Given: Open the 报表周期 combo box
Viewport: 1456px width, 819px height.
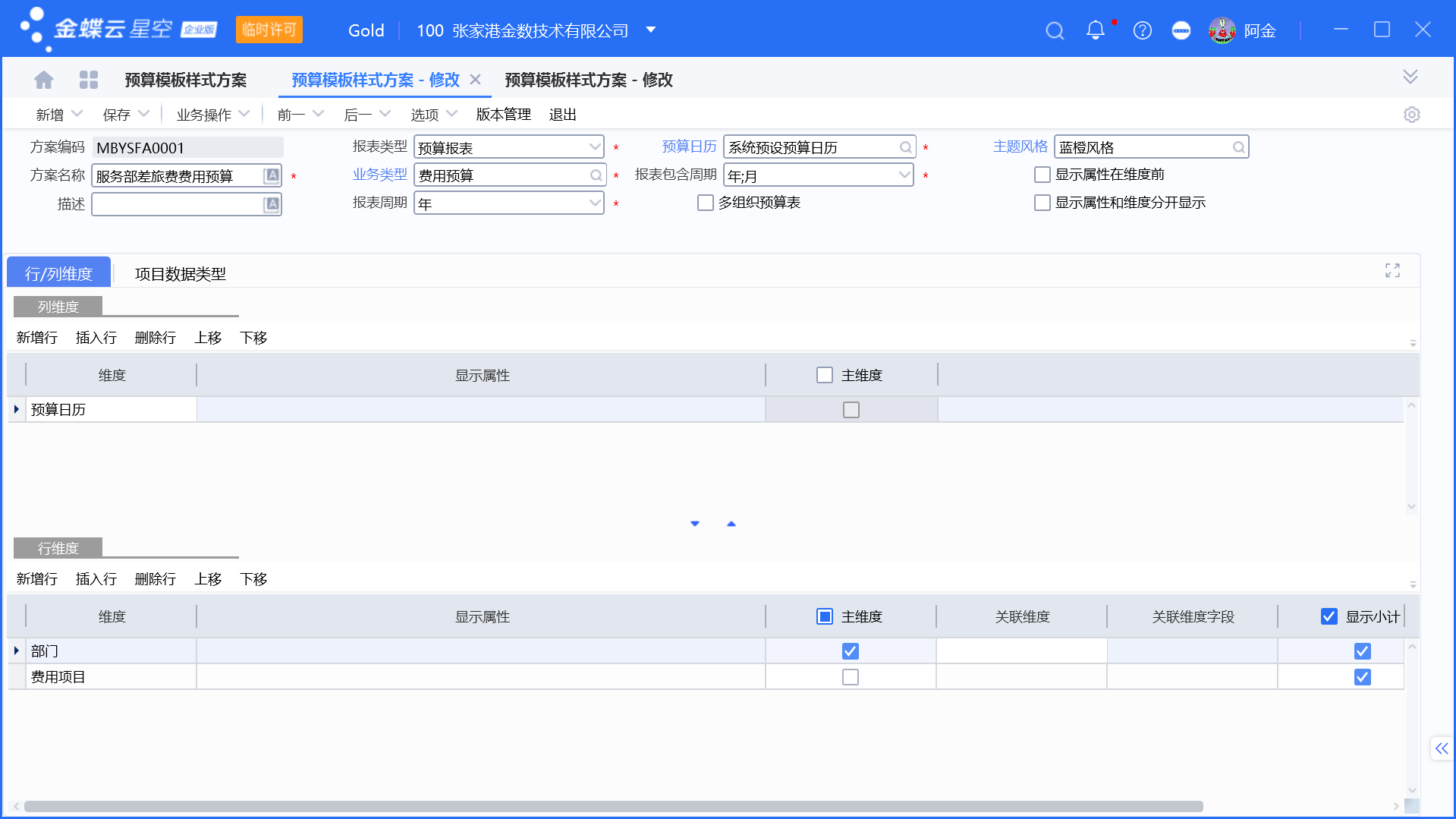Looking at the screenshot, I should (508, 203).
